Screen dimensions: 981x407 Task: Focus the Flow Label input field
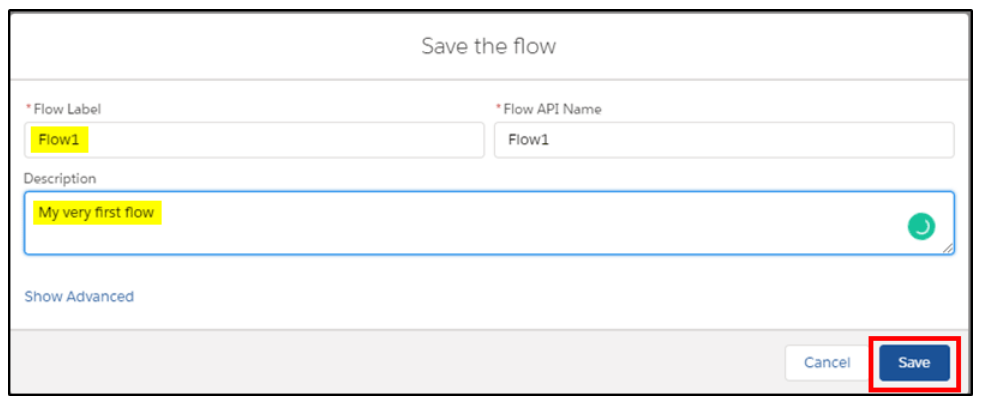(x=254, y=140)
